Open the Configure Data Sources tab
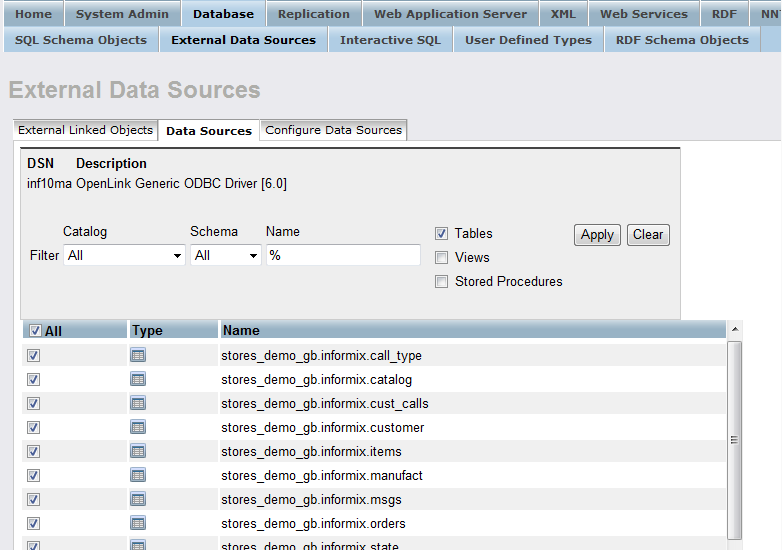The image size is (782, 550). 333,130
